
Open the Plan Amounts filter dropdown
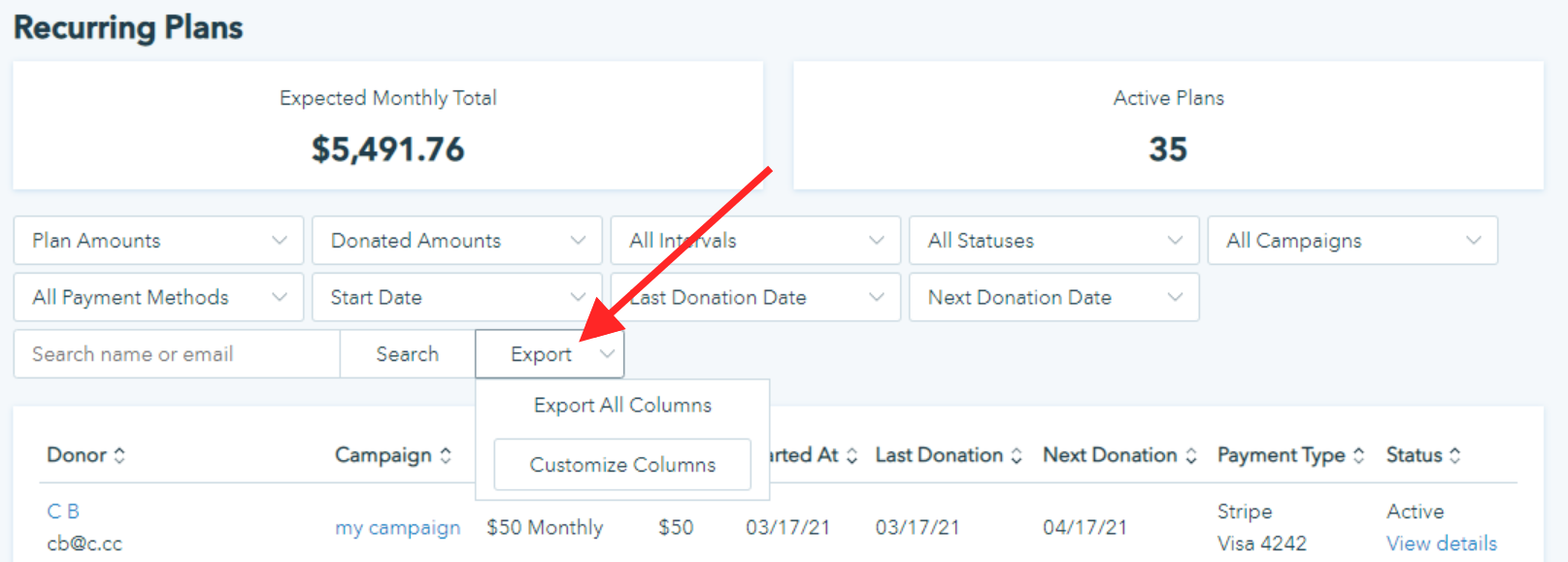click(158, 240)
